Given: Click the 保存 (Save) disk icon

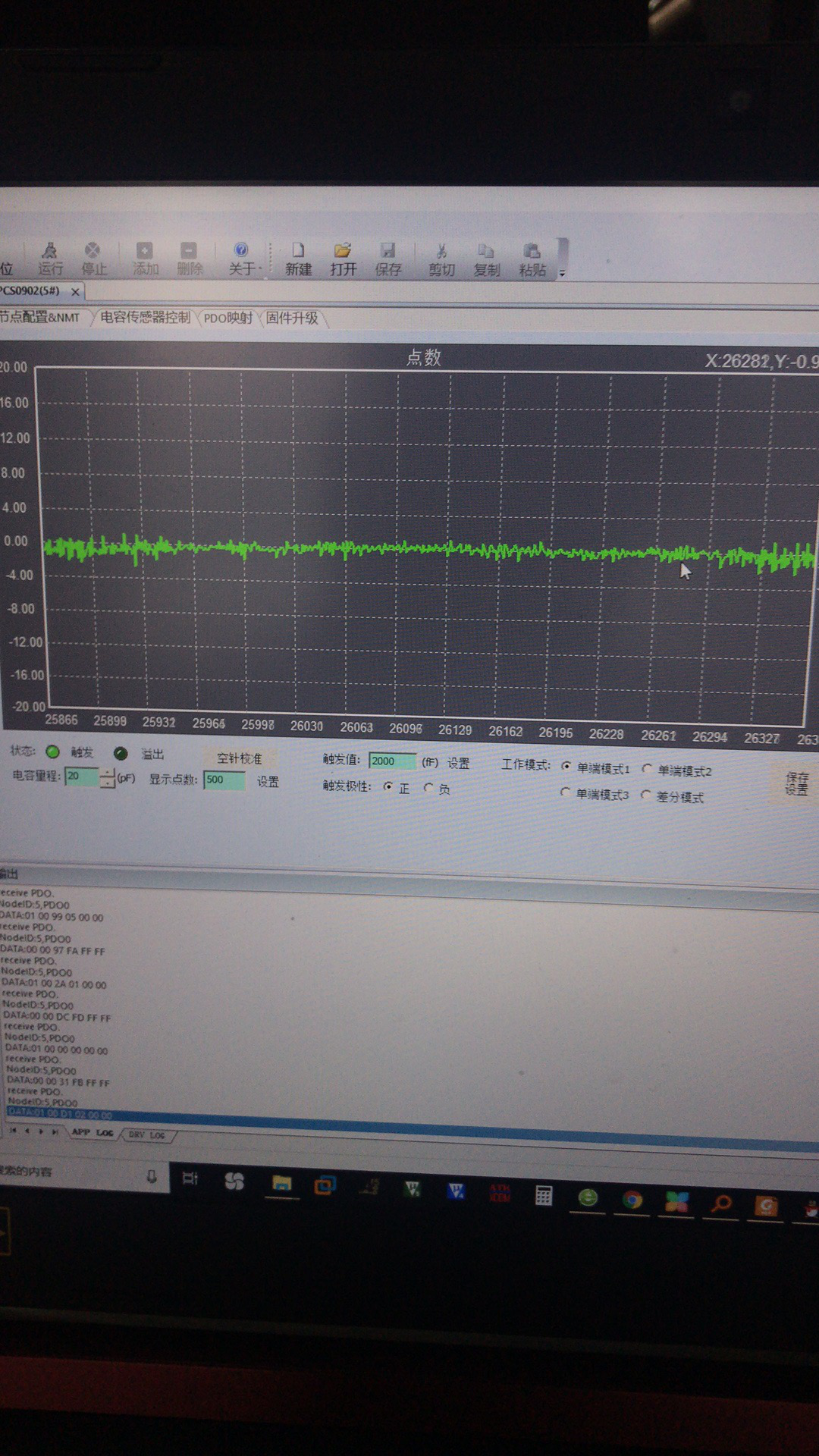Looking at the screenshot, I should tap(388, 259).
